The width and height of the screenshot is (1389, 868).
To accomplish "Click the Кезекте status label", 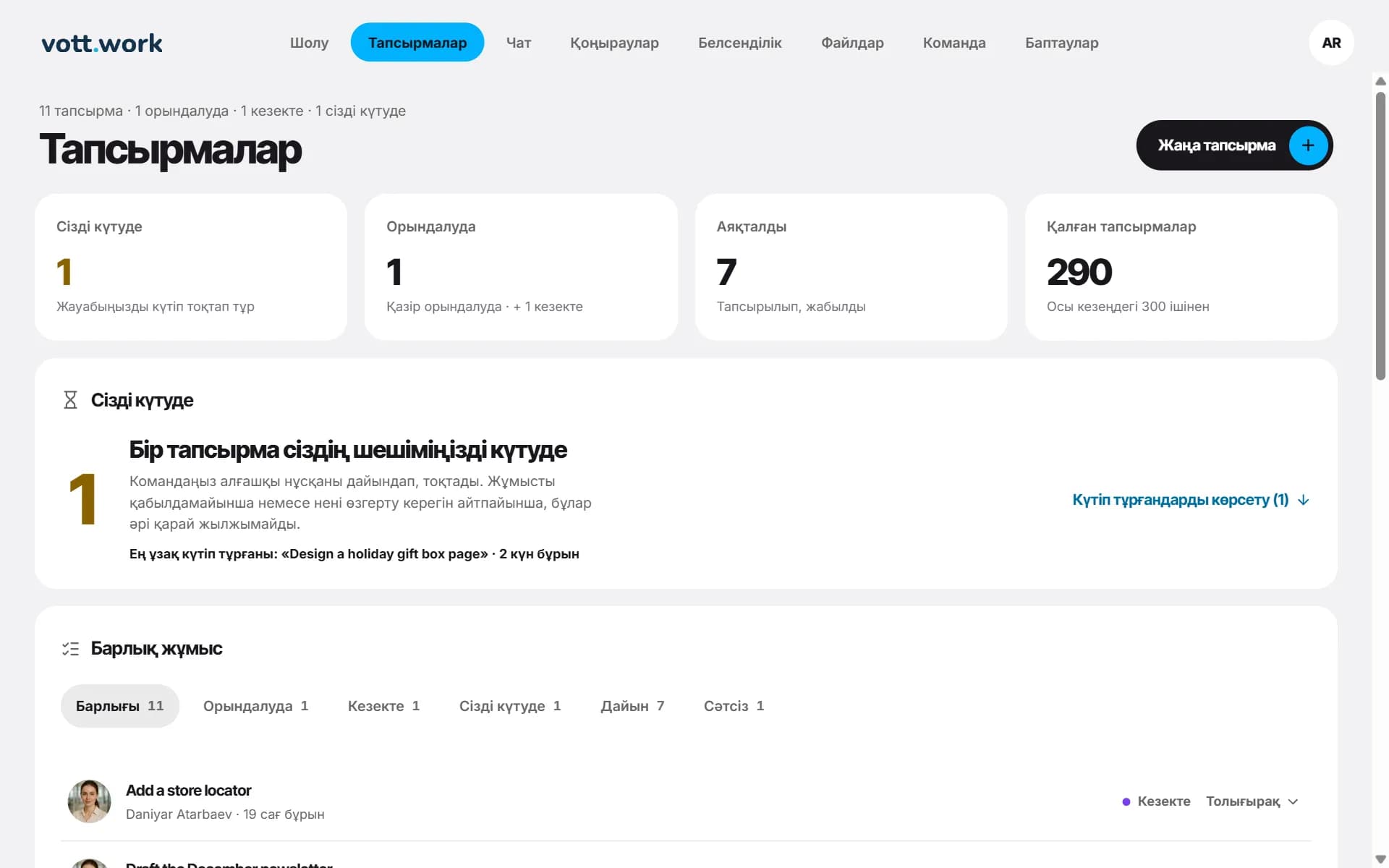I will pyautogui.click(x=1156, y=801).
